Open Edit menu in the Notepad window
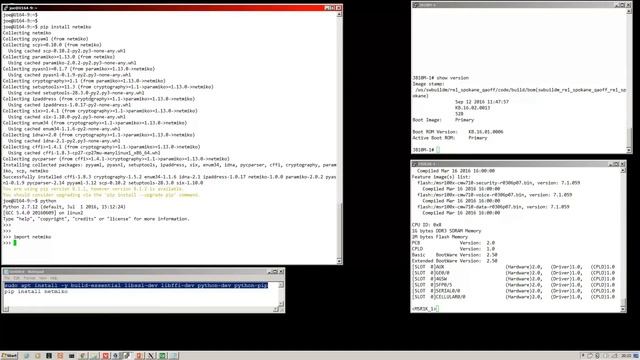This screenshot has width=640, height=360. (x=16, y=278)
